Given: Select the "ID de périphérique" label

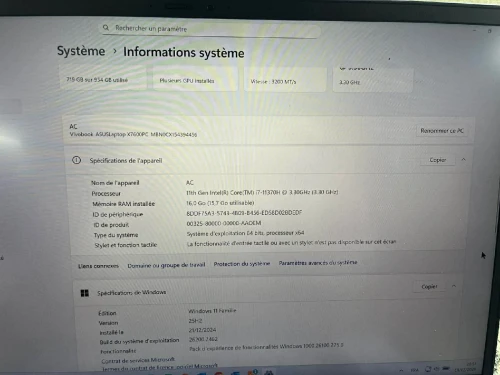Looking at the screenshot, I should tap(118, 214).
